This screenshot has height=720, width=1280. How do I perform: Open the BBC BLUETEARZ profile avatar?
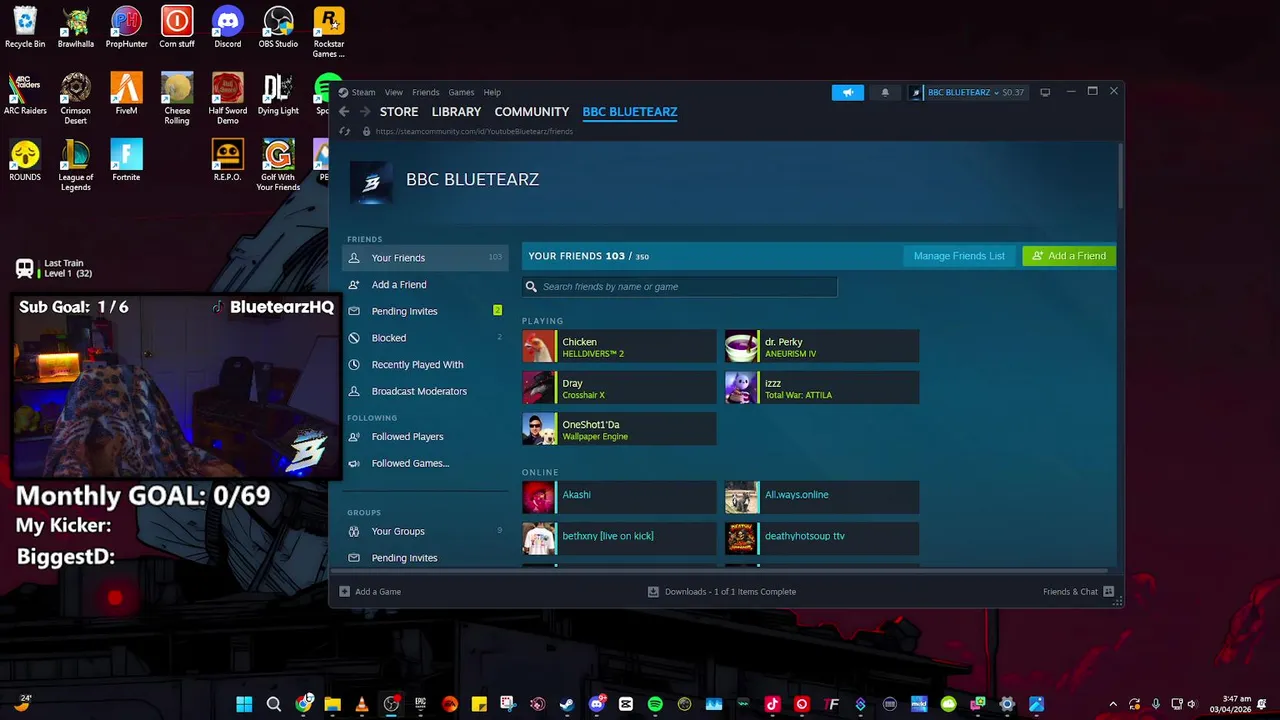pos(371,182)
